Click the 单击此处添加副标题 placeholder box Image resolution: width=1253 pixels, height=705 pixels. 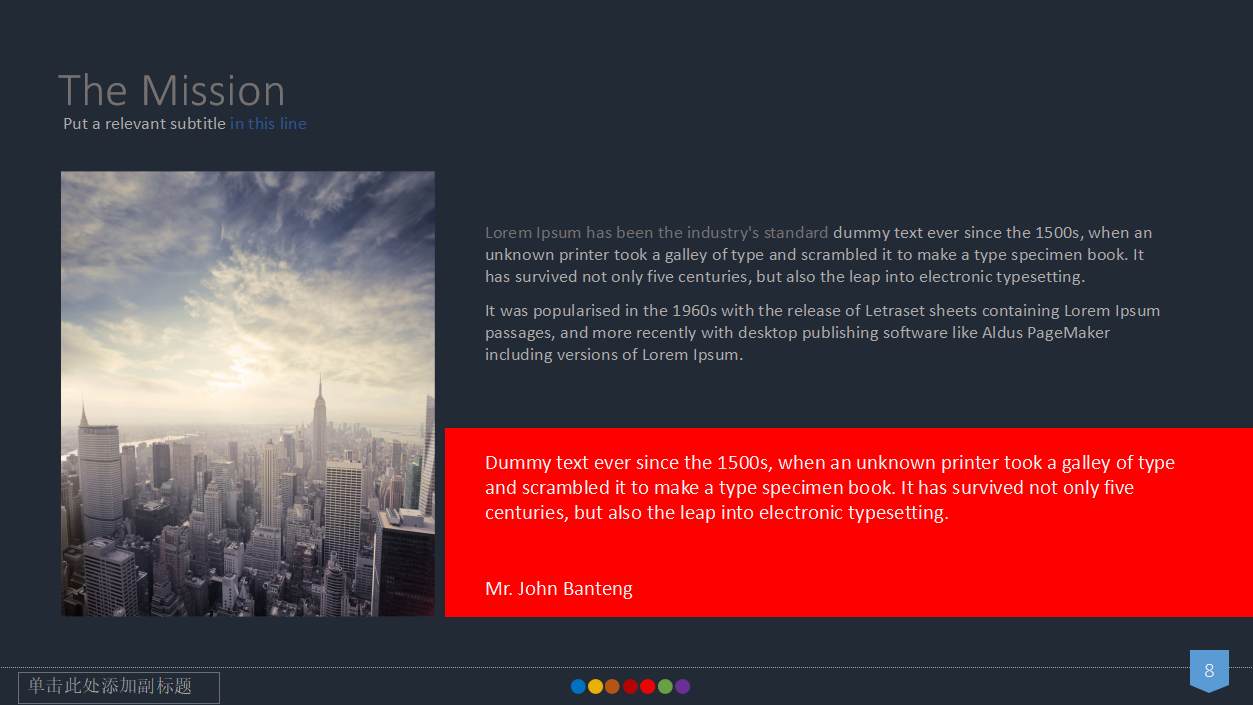[119, 687]
